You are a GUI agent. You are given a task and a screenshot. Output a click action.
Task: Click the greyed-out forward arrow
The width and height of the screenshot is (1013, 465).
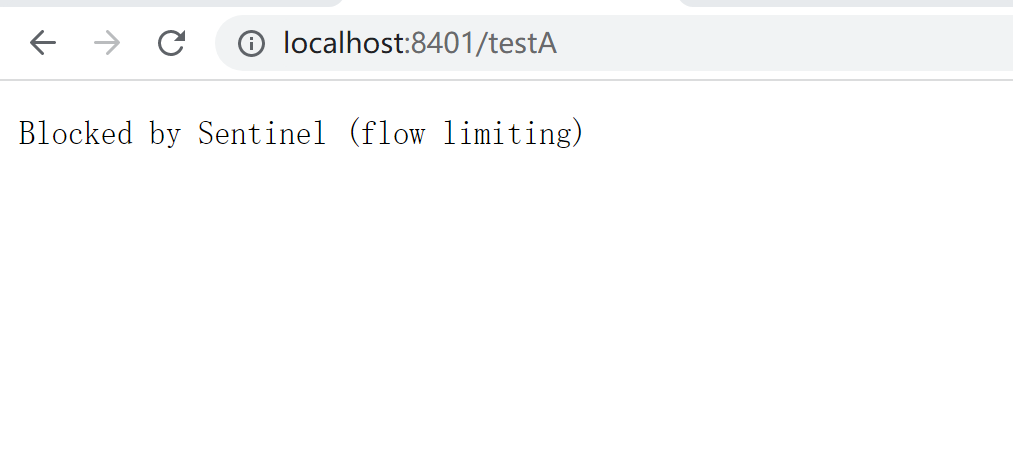107,43
